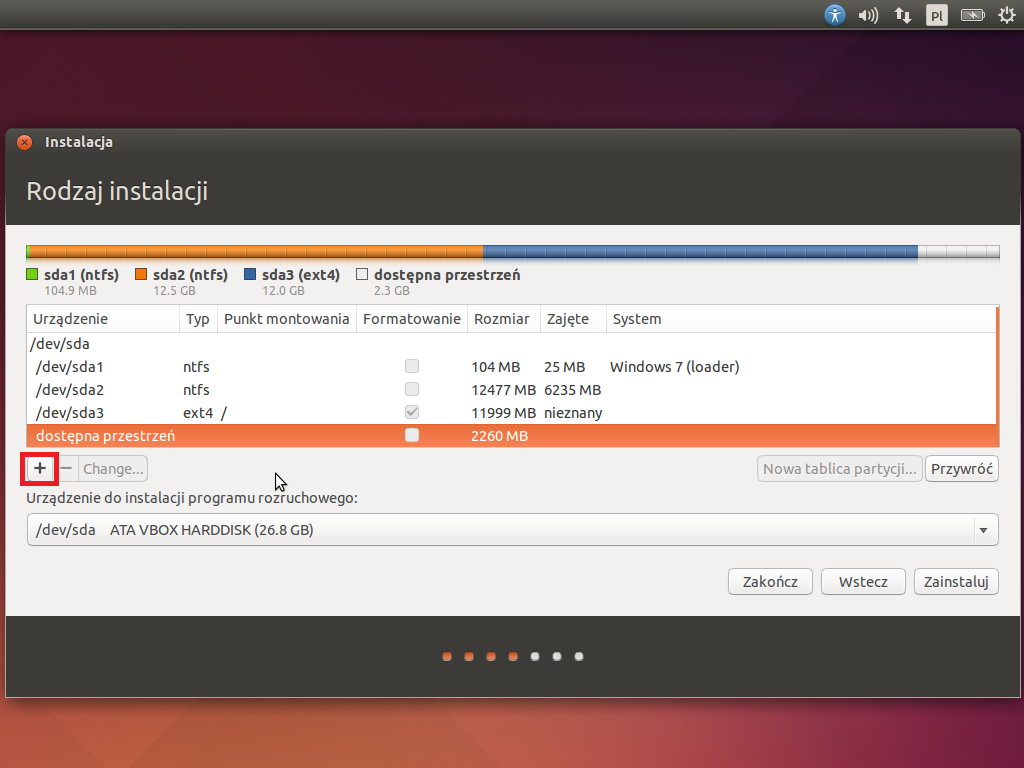
Task: Click the Wstecz button
Action: tap(863, 582)
